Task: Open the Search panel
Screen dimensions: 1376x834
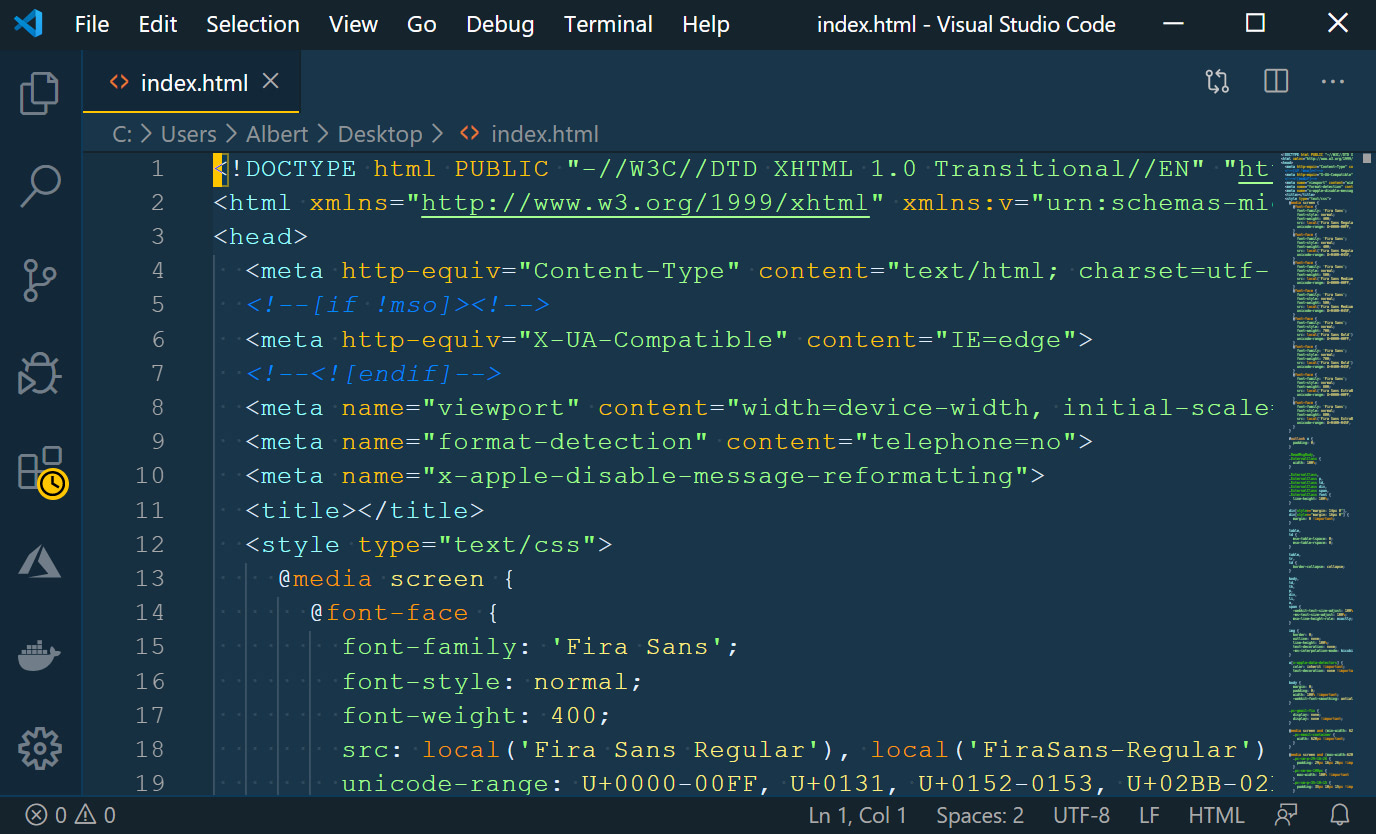Action: pos(40,186)
